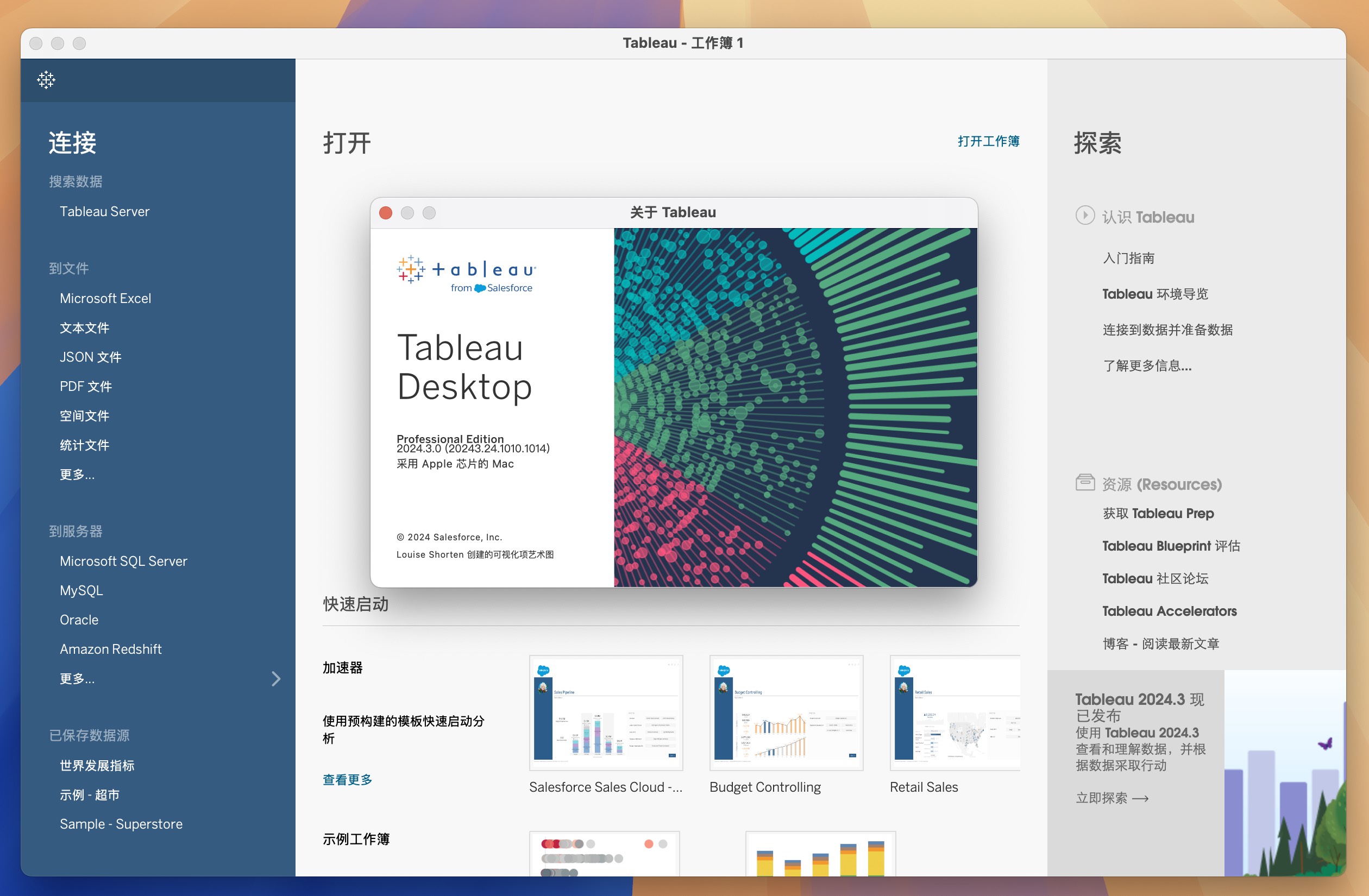Open saved data source 世界发展指标
The width and height of the screenshot is (1369, 896).
[97, 766]
